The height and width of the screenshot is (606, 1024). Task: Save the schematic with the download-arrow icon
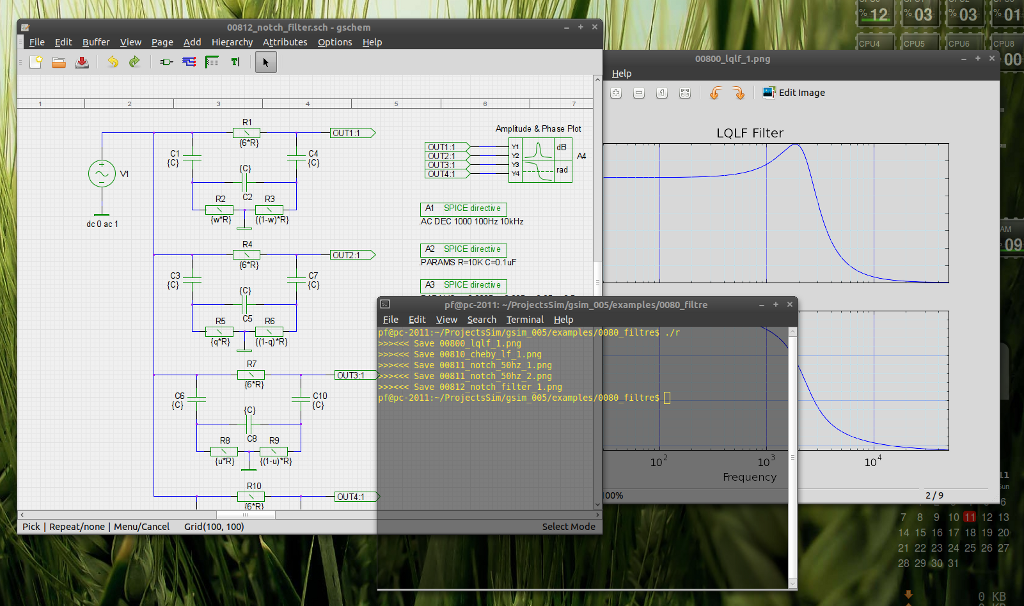[82, 62]
